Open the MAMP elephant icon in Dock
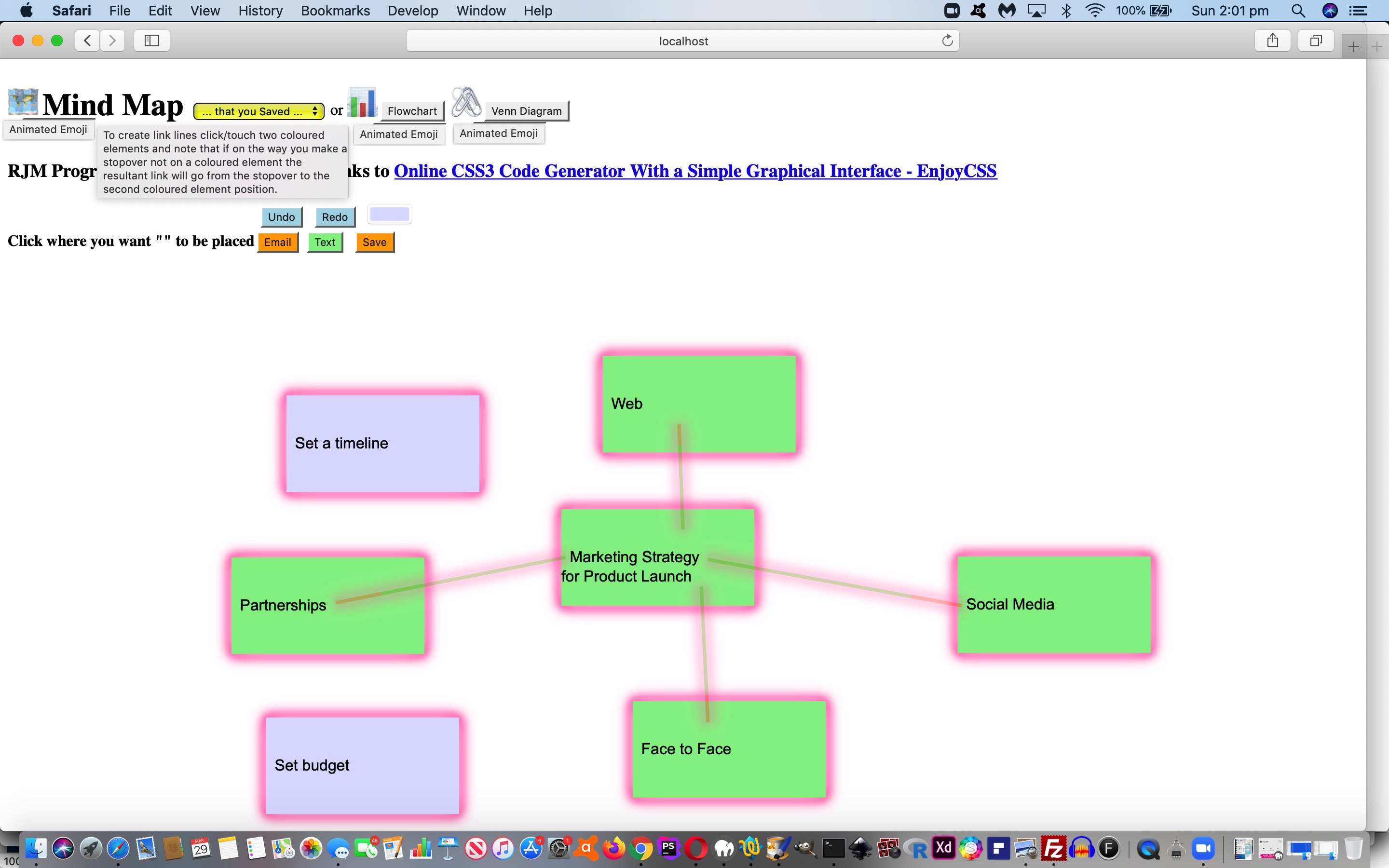This screenshot has height=868, width=1389. tap(724, 848)
